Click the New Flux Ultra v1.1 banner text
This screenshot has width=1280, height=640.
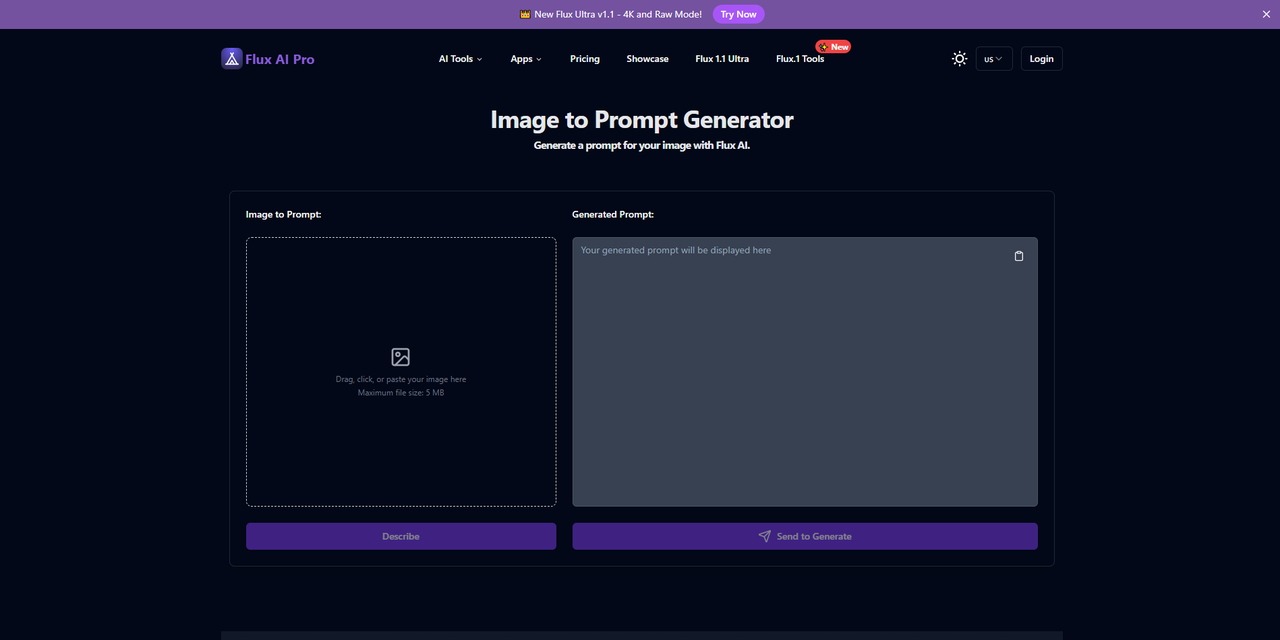click(618, 14)
